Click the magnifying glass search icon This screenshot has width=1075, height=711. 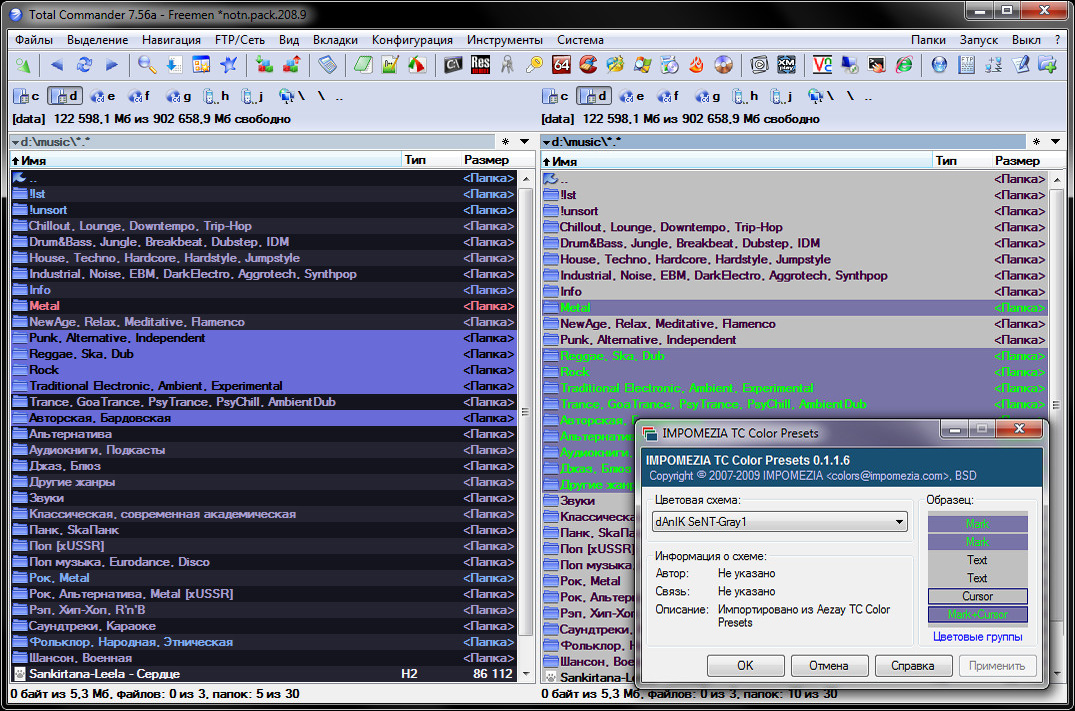click(x=146, y=65)
